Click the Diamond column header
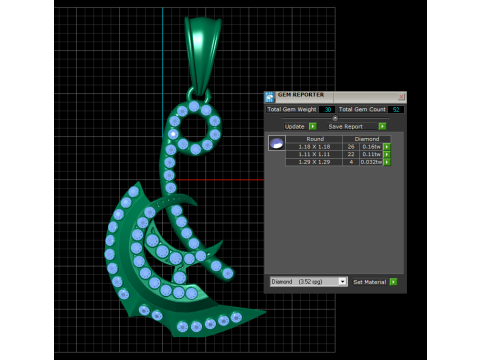 click(x=367, y=139)
